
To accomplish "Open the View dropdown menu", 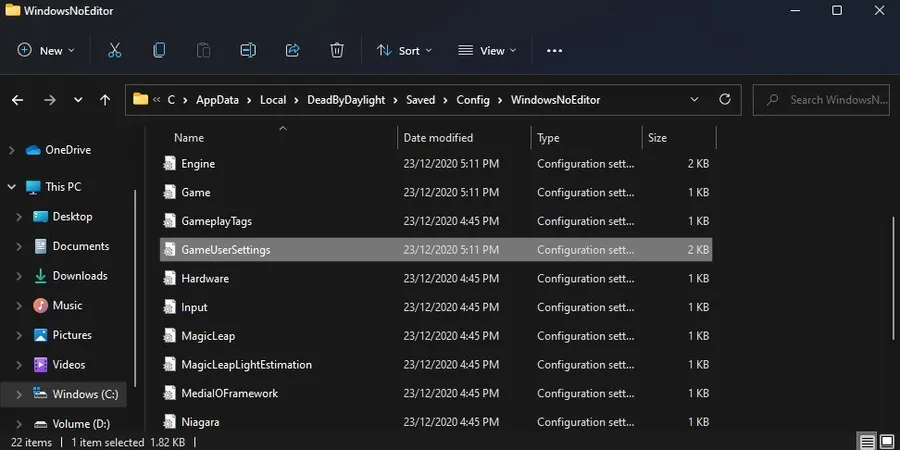I will tap(487, 51).
